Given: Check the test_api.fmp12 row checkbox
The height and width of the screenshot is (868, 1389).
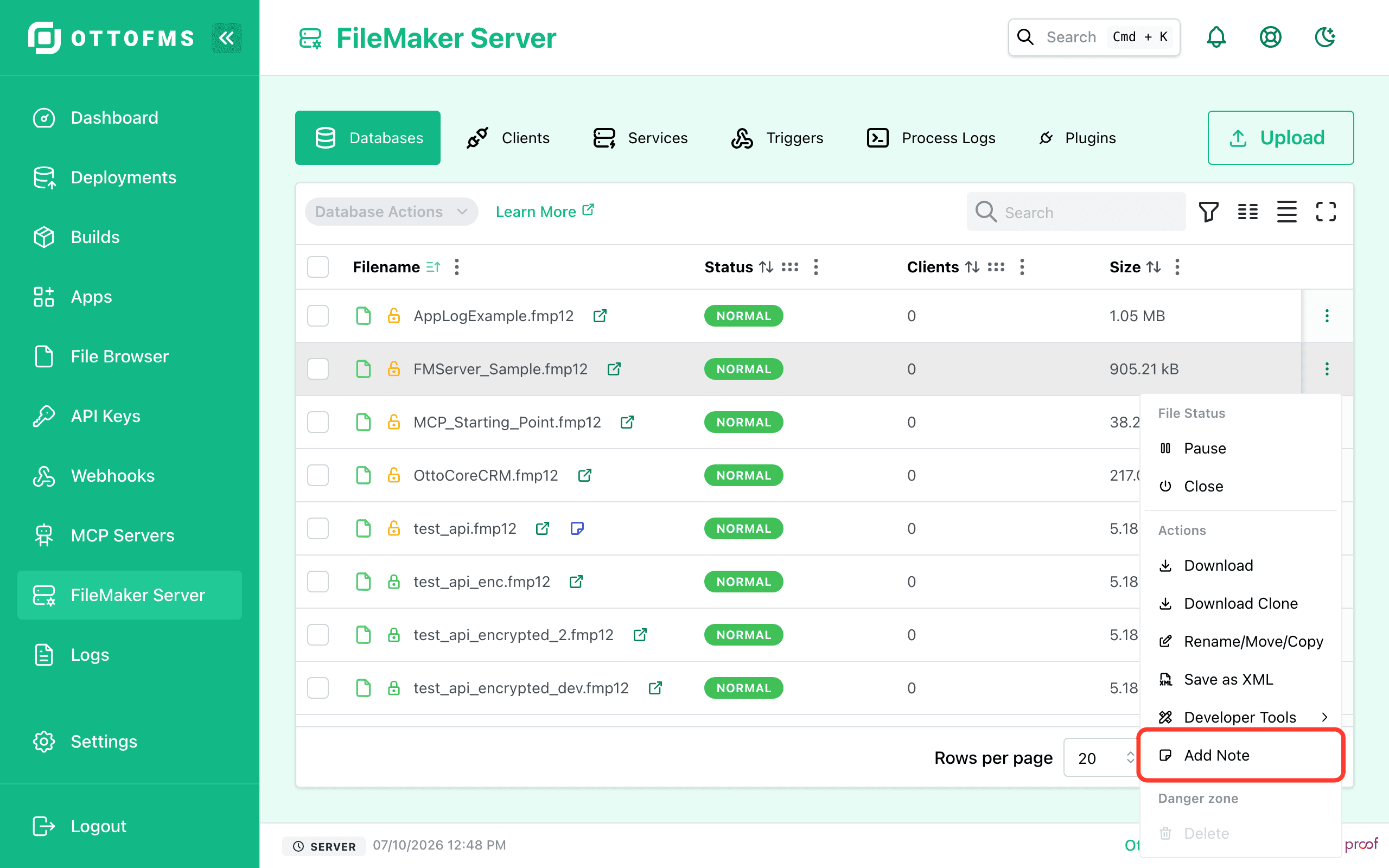Looking at the screenshot, I should (318, 528).
